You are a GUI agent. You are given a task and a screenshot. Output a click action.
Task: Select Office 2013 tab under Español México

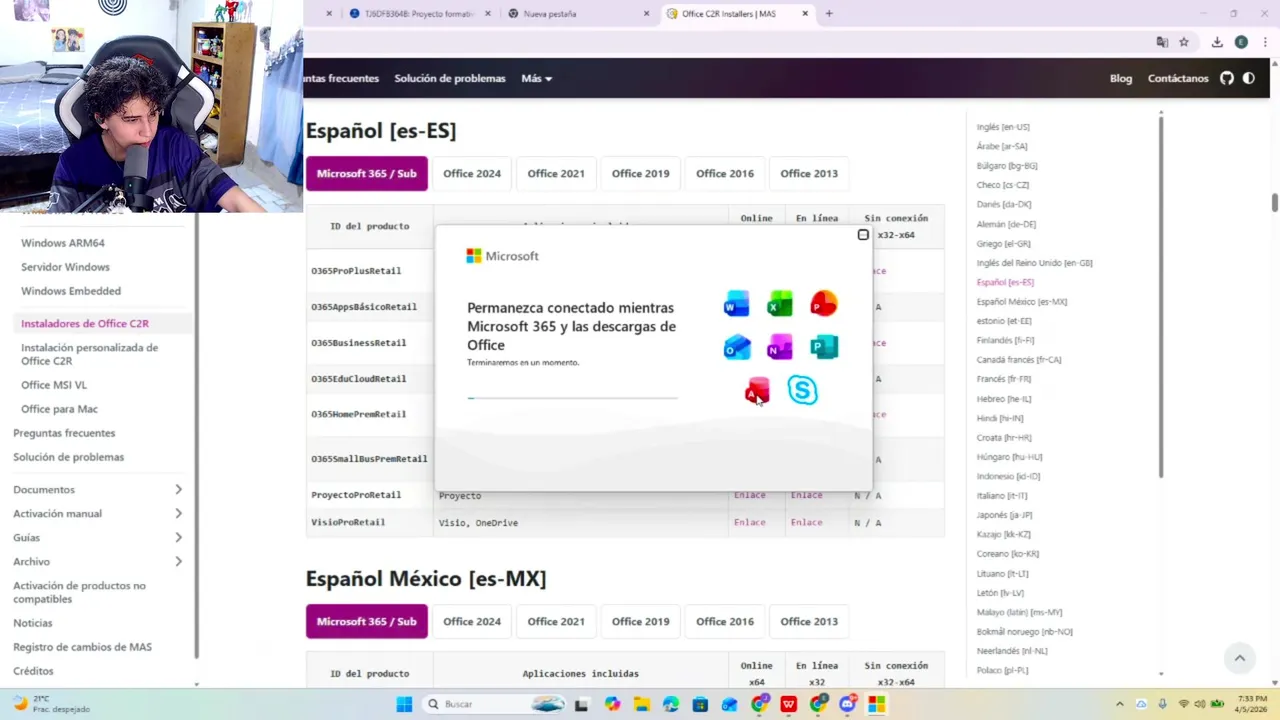coord(809,621)
